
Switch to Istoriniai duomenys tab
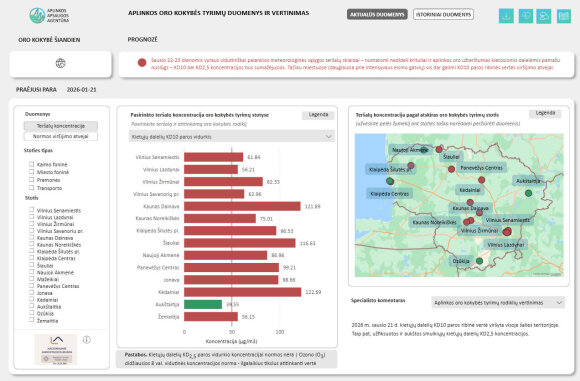(x=443, y=14)
